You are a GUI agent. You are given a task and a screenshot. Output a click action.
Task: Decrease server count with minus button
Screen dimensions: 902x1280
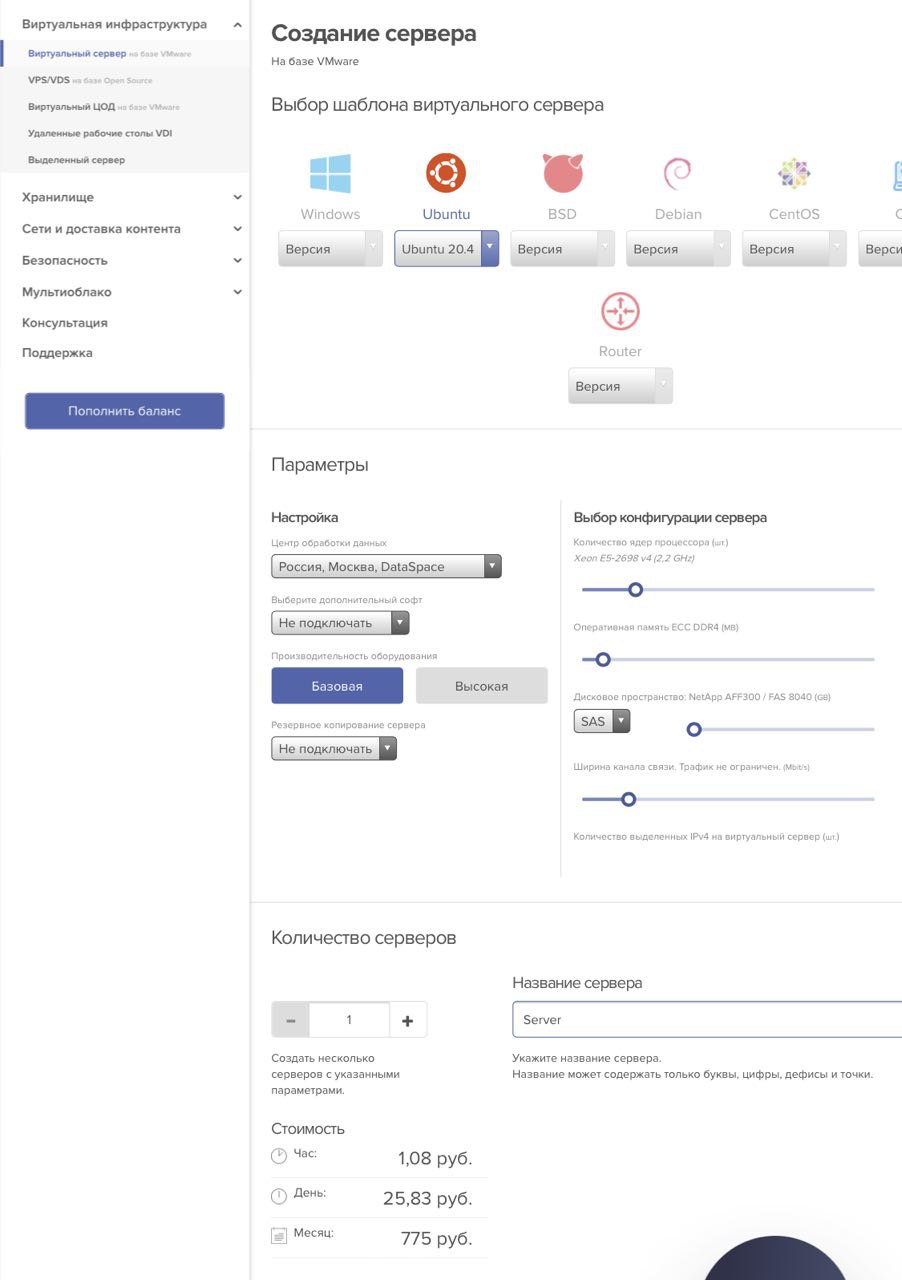291,1020
